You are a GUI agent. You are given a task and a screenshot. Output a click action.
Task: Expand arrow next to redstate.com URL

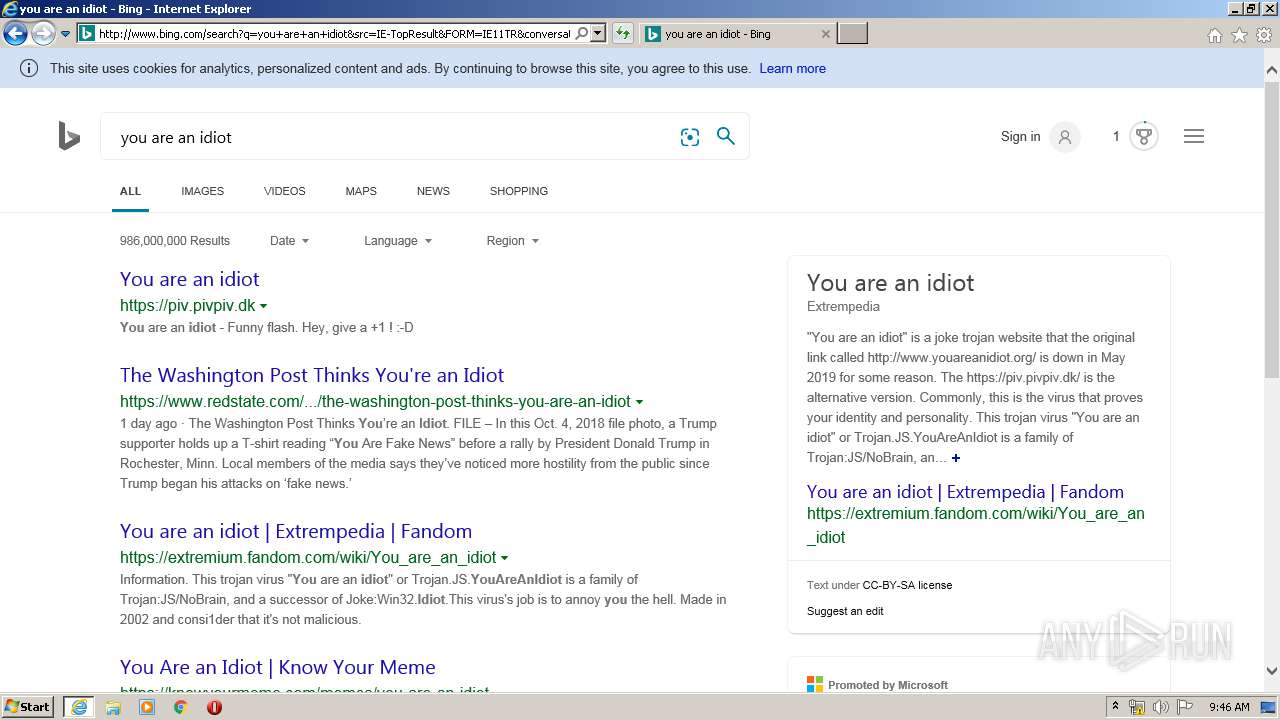pyautogui.click(x=639, y=402)
